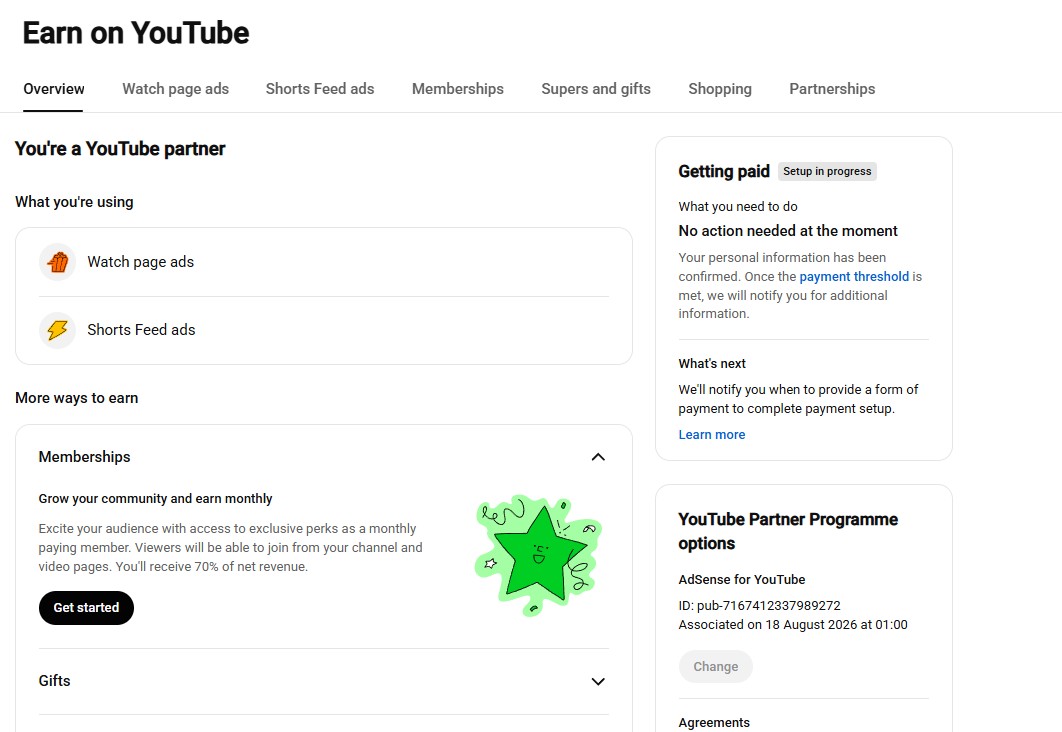This screenshot has height=732, width=1062.
Task: Open the Shopping tab
Action: coord(720,89)
